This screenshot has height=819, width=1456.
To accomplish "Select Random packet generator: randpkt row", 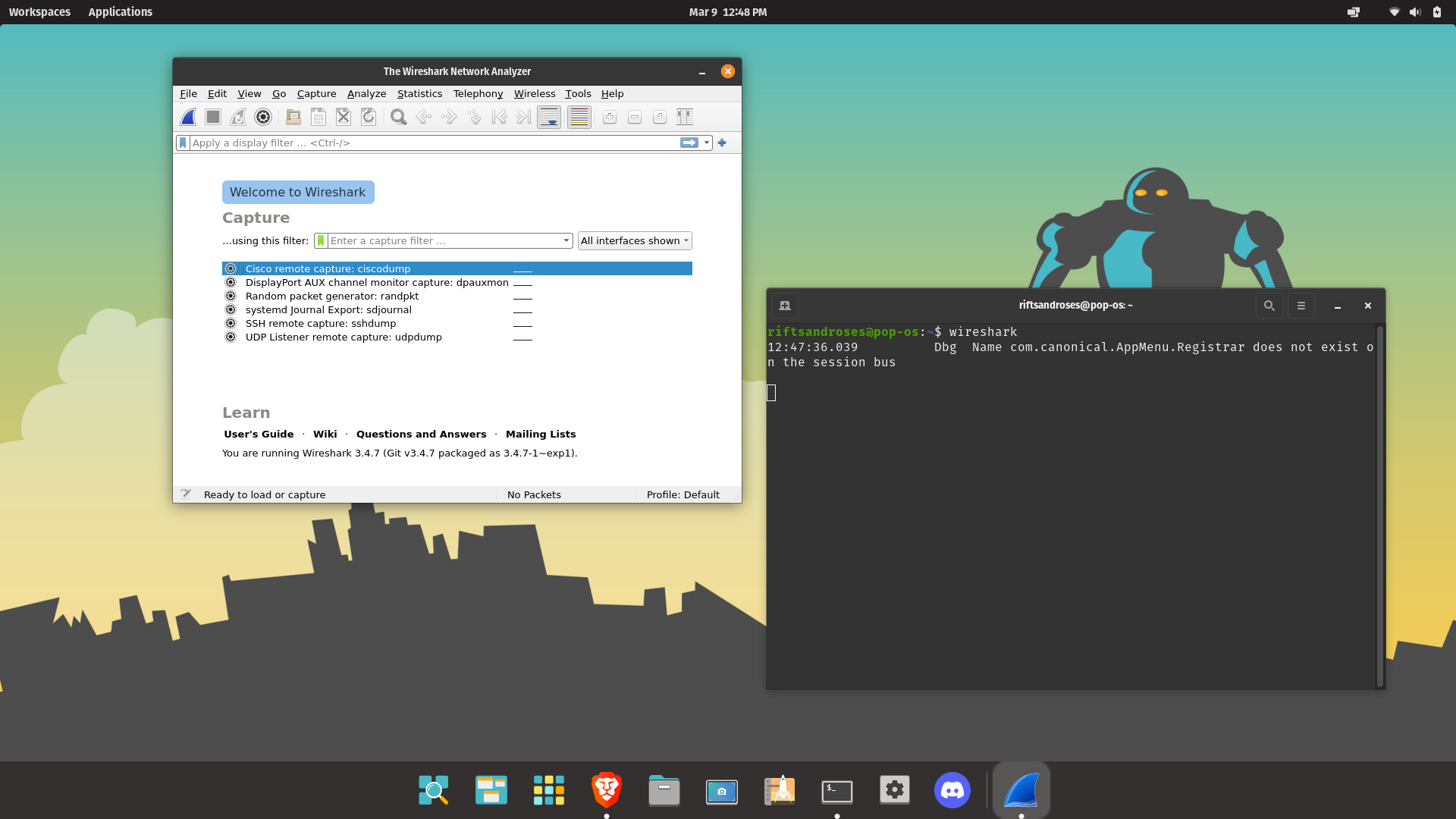I will pyautogui.click(x=457, y=296).
